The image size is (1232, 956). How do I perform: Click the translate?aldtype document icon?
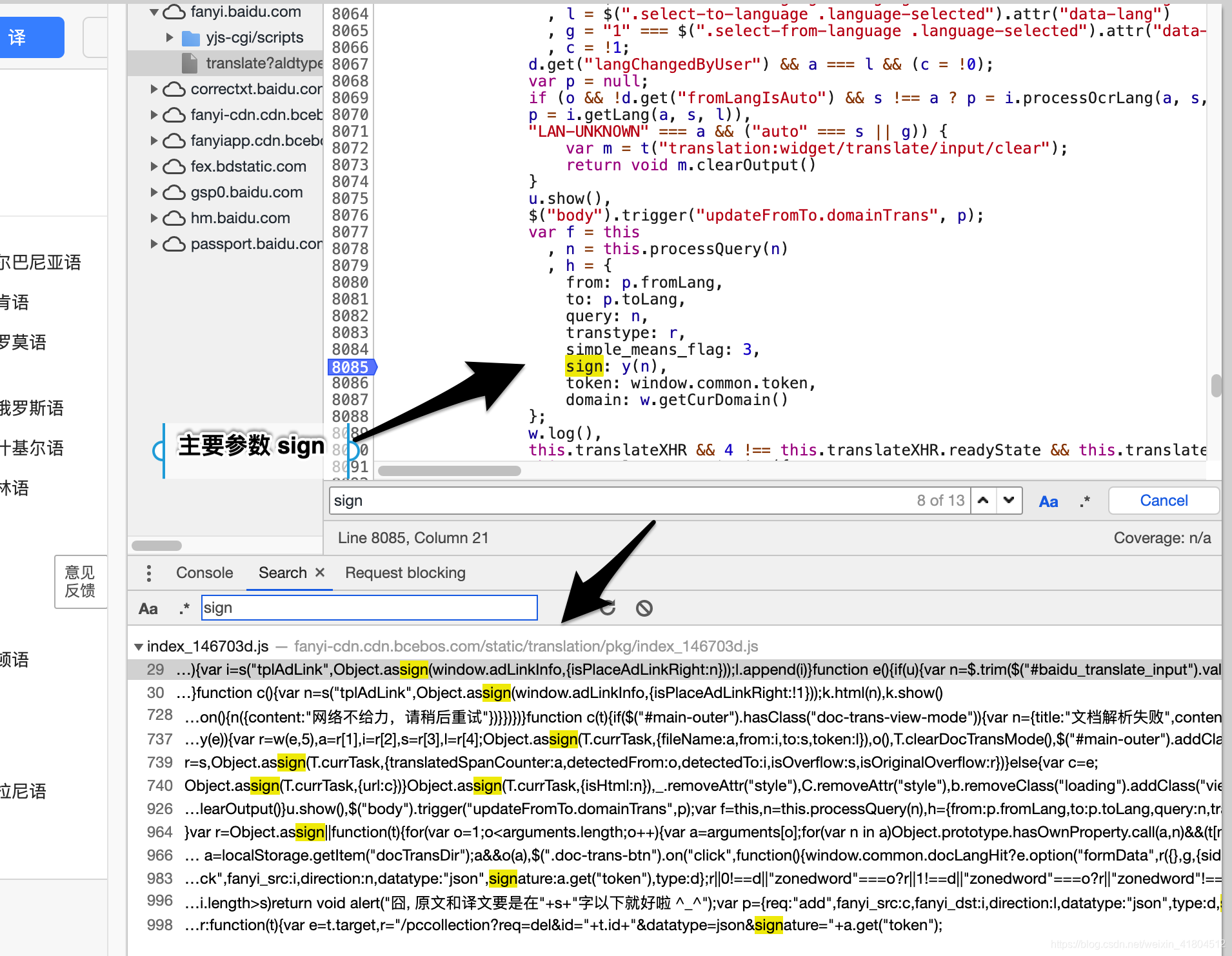[190, 63]
